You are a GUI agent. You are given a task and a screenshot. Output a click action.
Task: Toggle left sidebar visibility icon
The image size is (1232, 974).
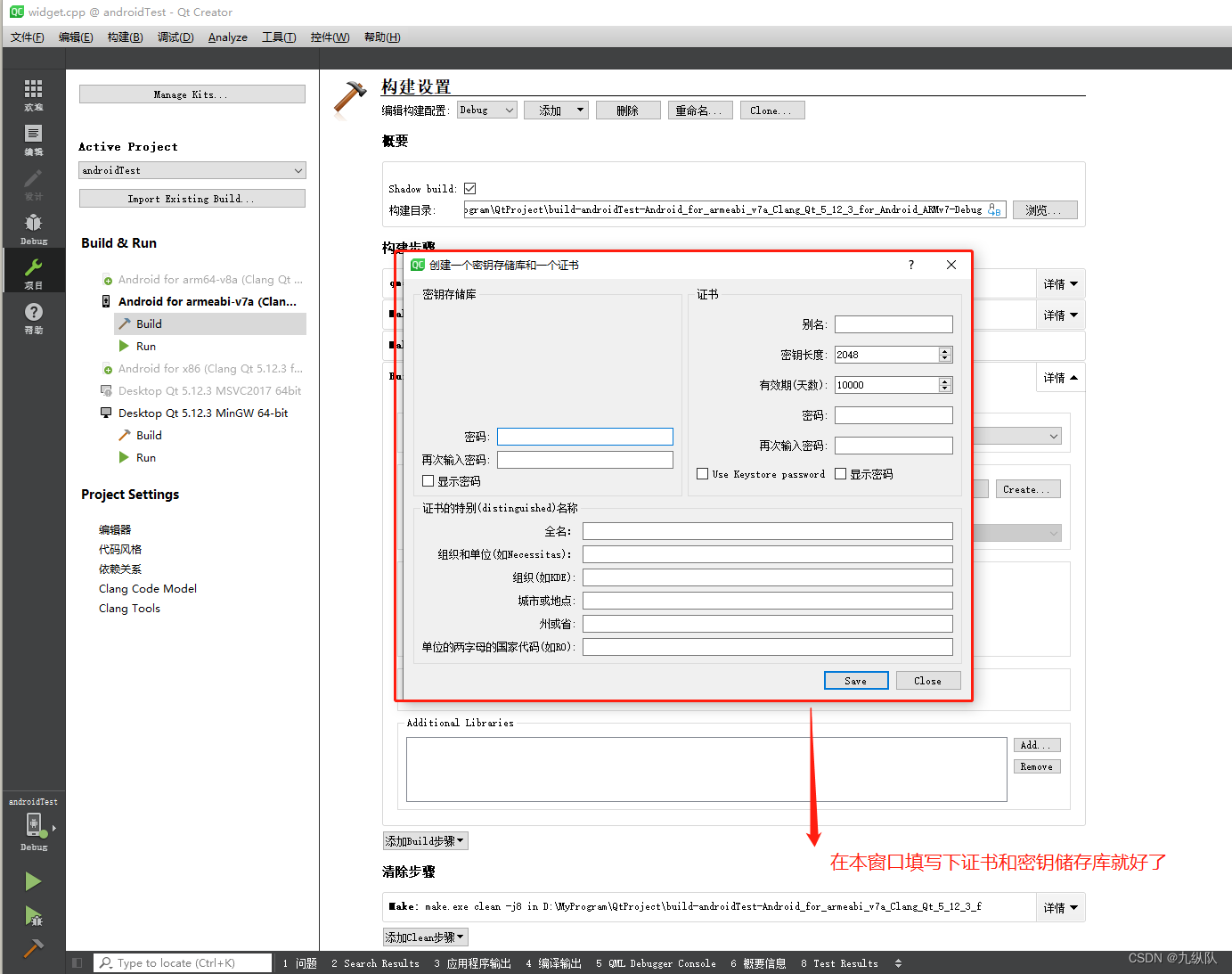(x=78, y=962)
